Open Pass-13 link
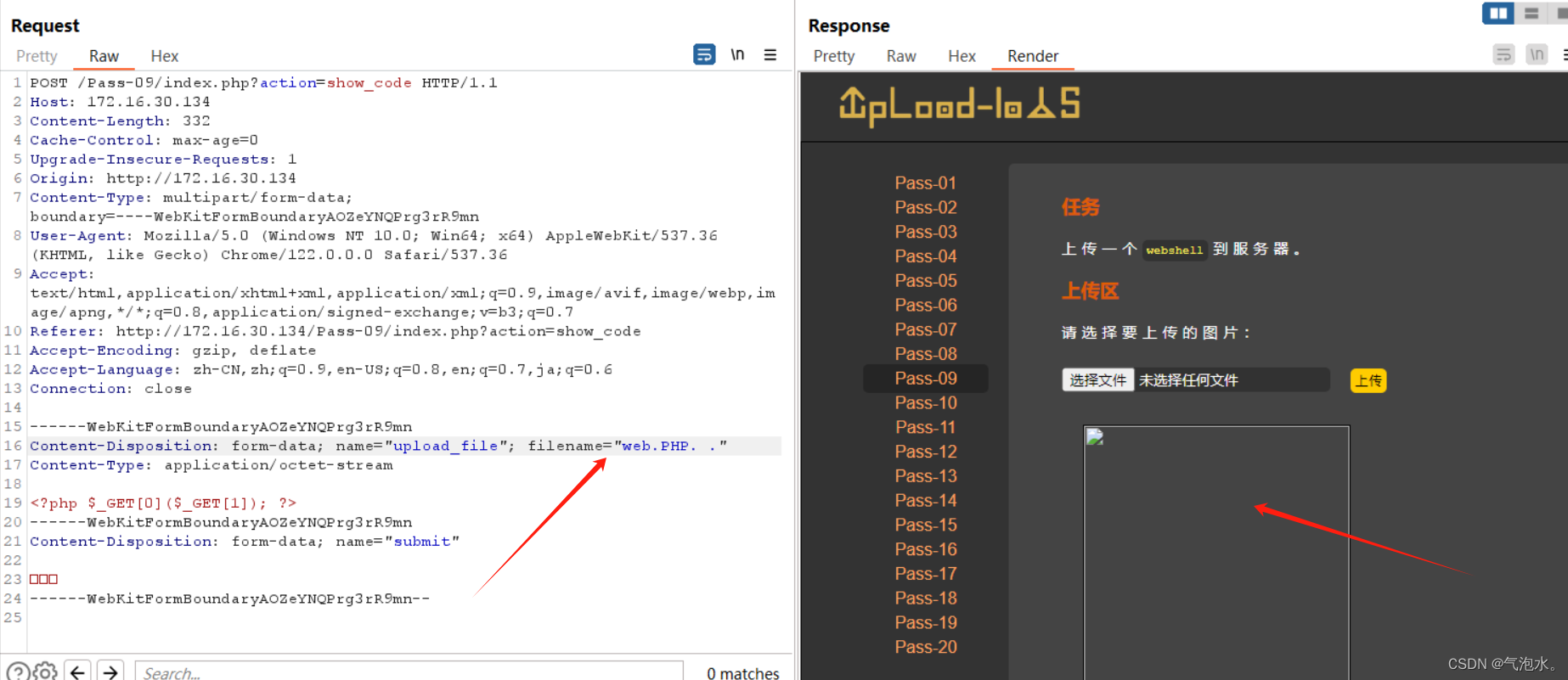The height and width of the screenshot is (680, 1568). 925,476
